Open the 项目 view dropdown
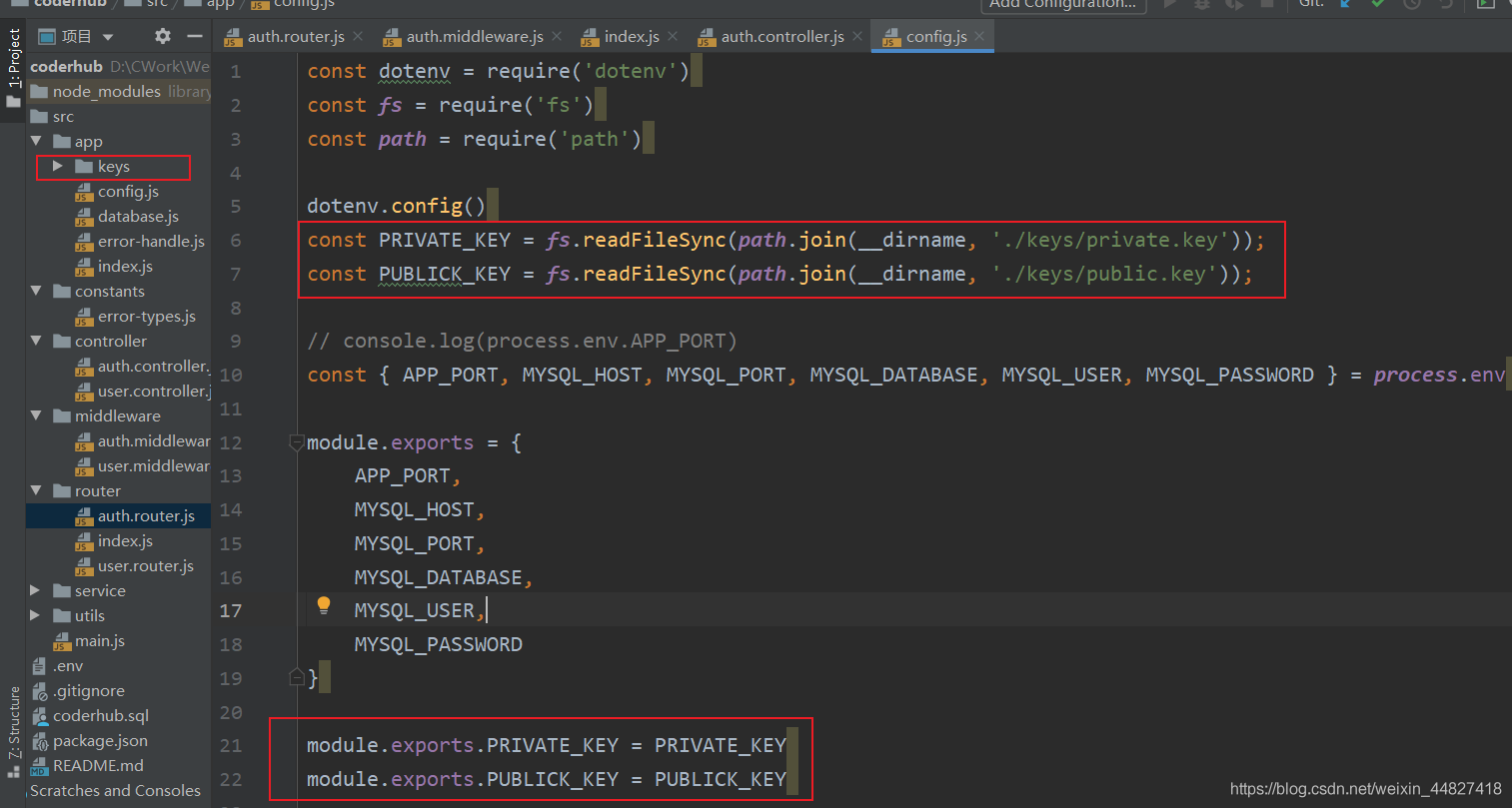The width and height of the screenshot is (1512, 808). [x=108, y=37]
